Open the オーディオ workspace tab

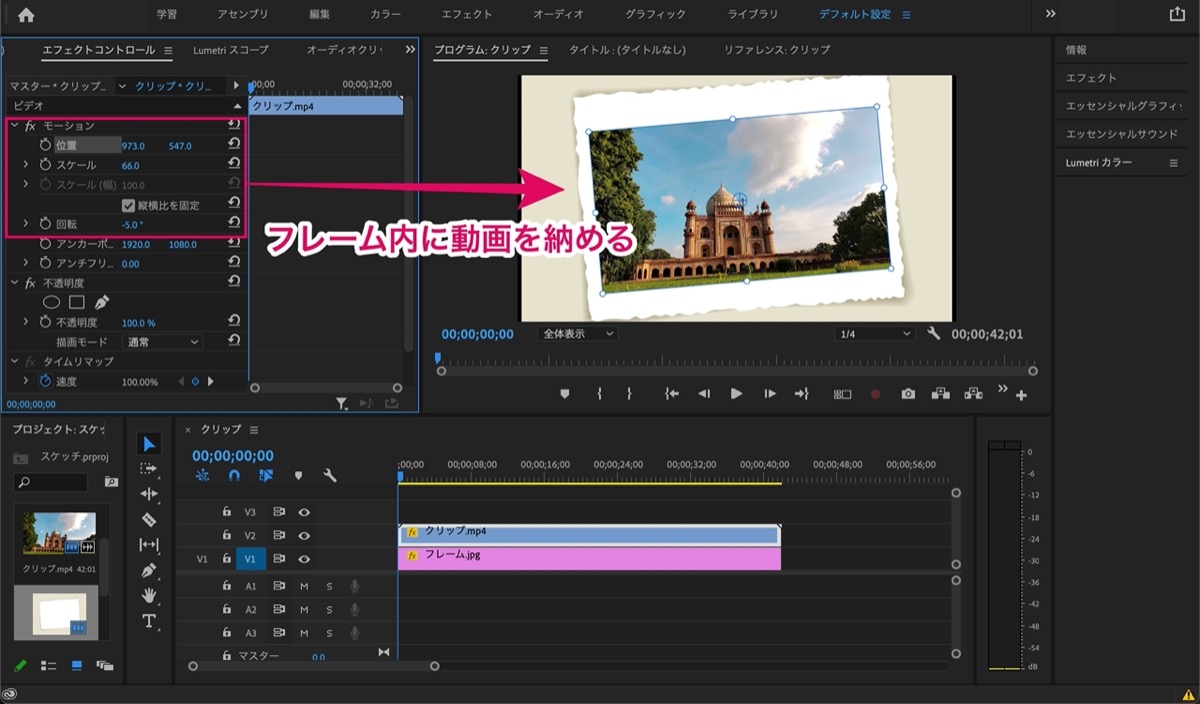tap(558, 15)
